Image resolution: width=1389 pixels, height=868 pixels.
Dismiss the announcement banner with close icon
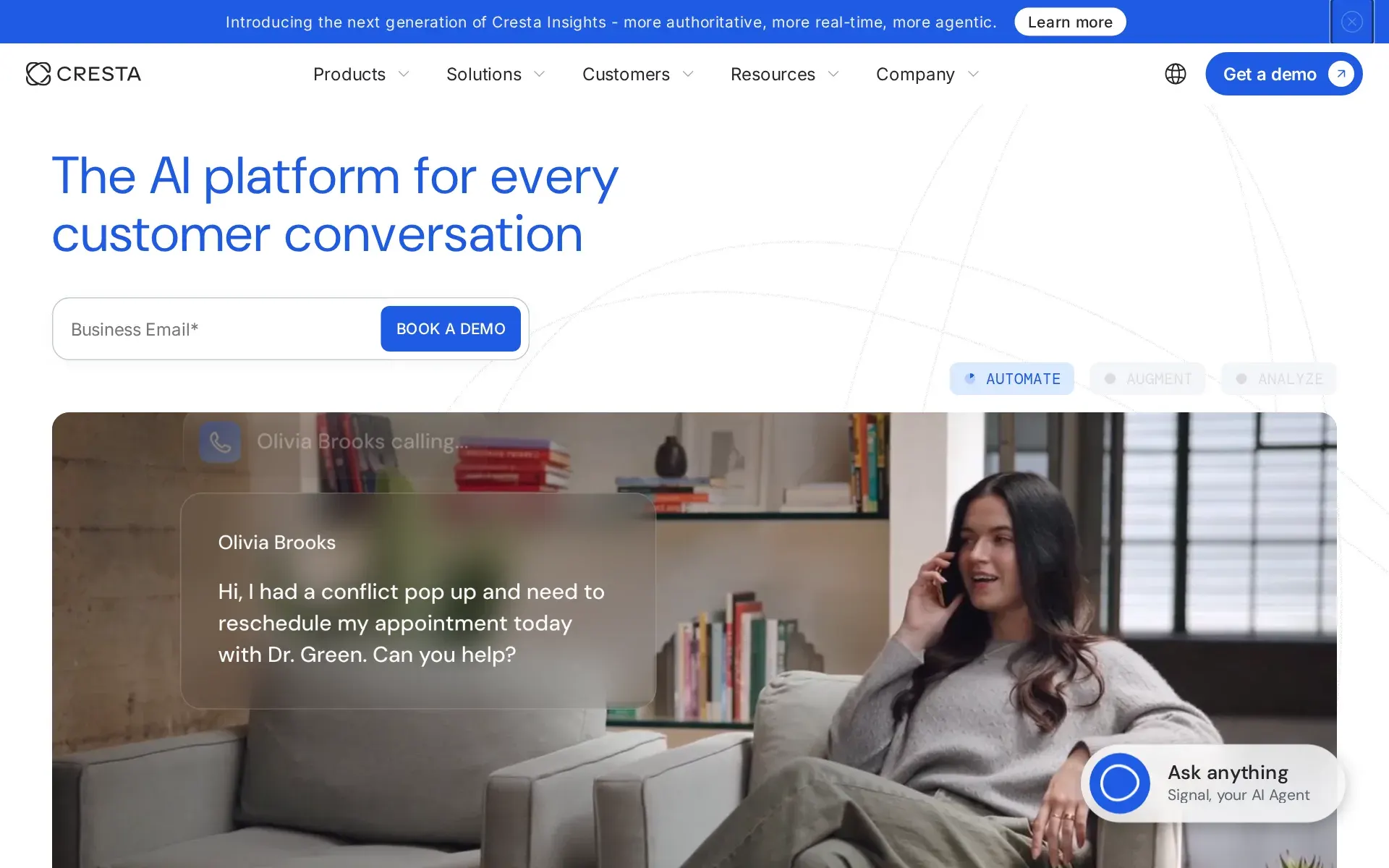[1351, 22]
